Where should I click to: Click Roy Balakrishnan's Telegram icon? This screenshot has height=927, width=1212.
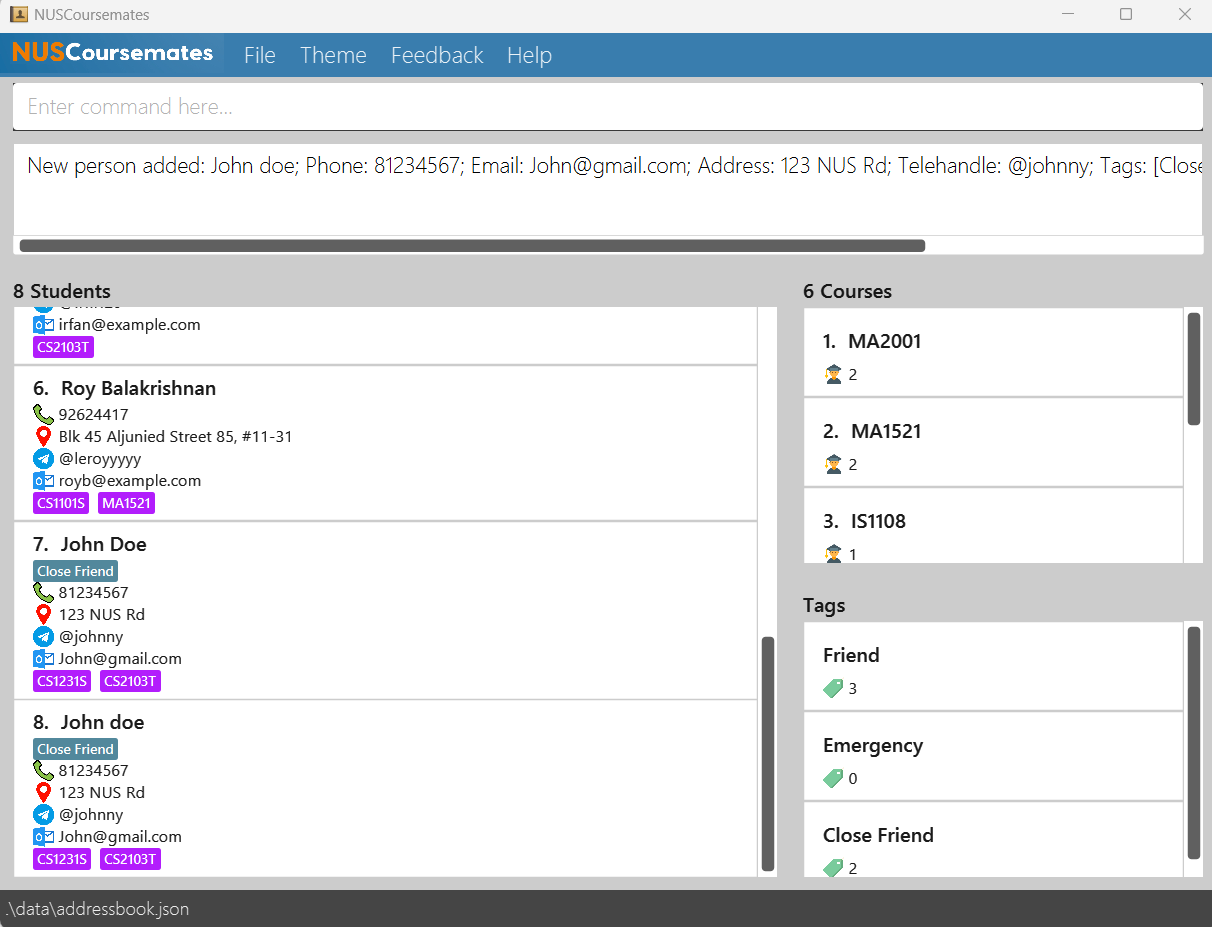pos(43,458)
